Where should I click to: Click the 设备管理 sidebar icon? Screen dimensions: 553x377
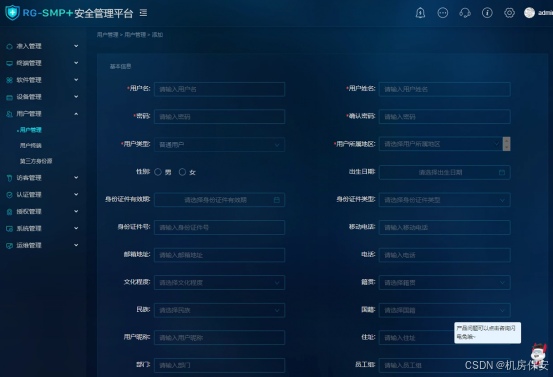[10, 97]
